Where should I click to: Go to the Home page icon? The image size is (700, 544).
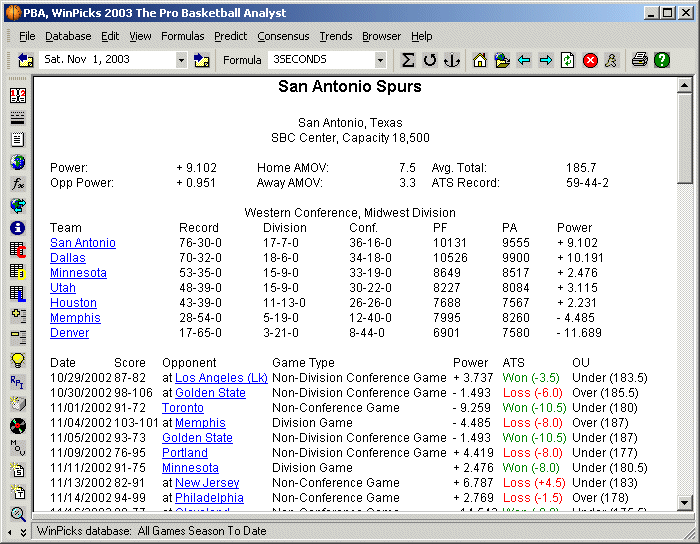(x=480, y=60)
